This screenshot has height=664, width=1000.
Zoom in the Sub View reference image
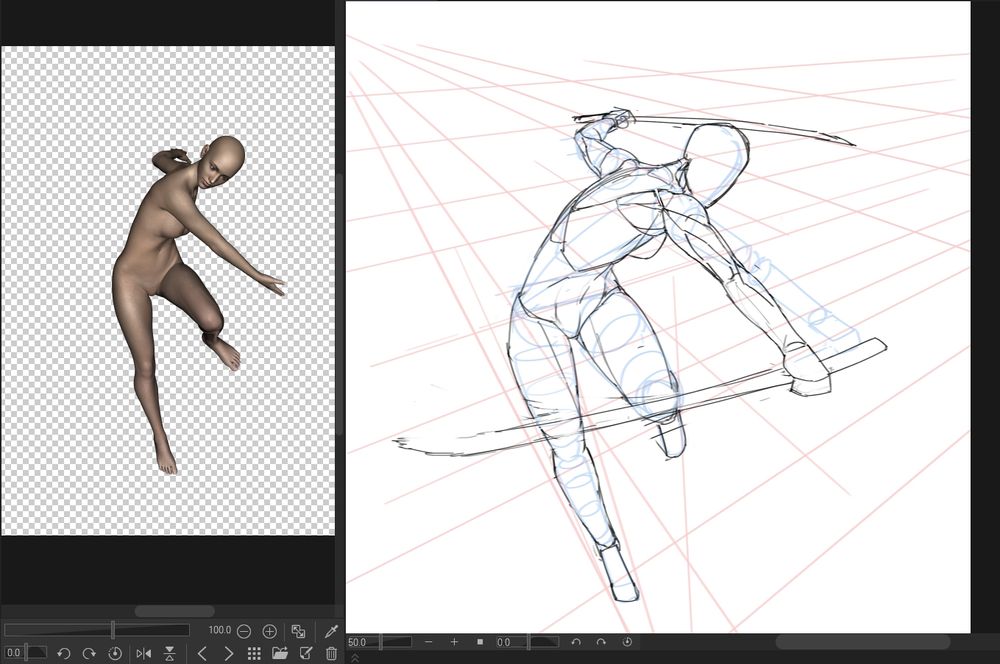click(269, 631)
